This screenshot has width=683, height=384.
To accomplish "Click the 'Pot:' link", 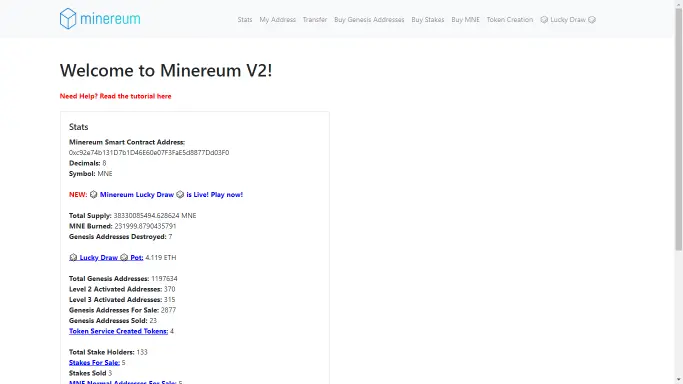I will pos(137,257).
